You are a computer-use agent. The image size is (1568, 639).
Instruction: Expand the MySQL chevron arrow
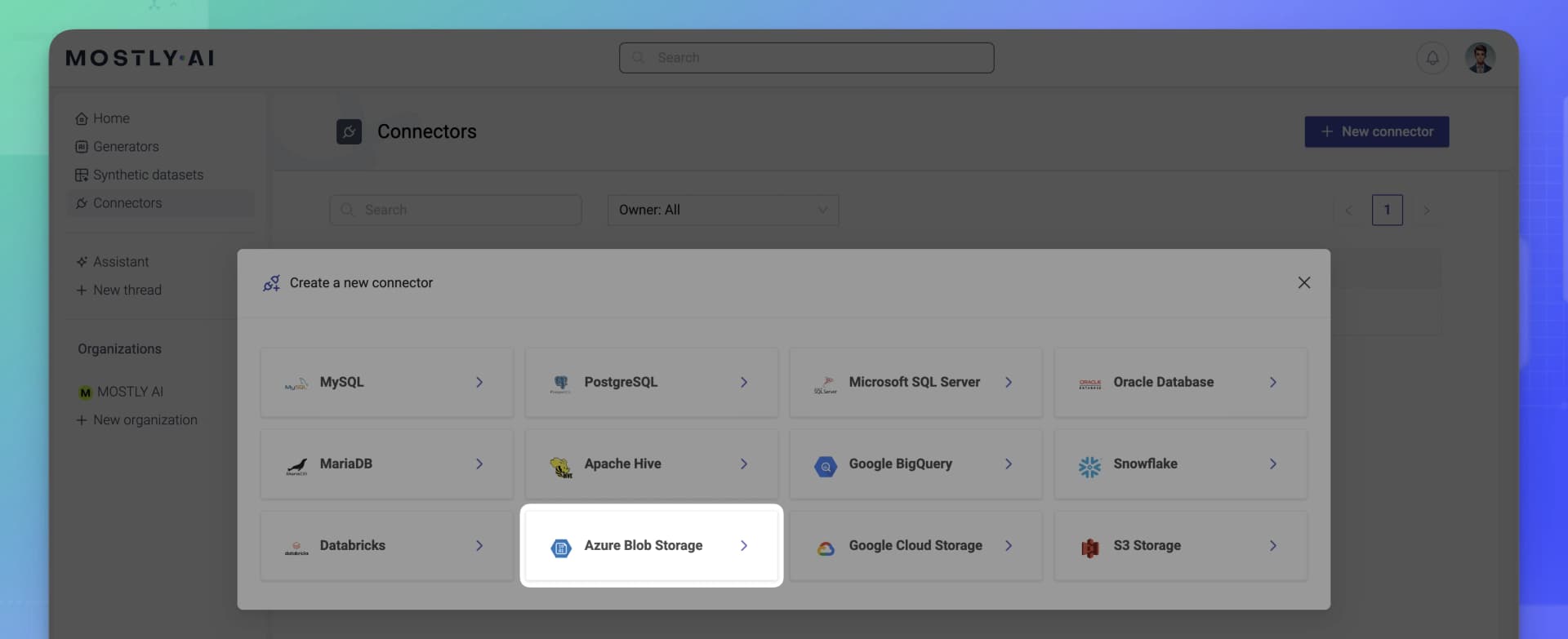pos(479,382)
